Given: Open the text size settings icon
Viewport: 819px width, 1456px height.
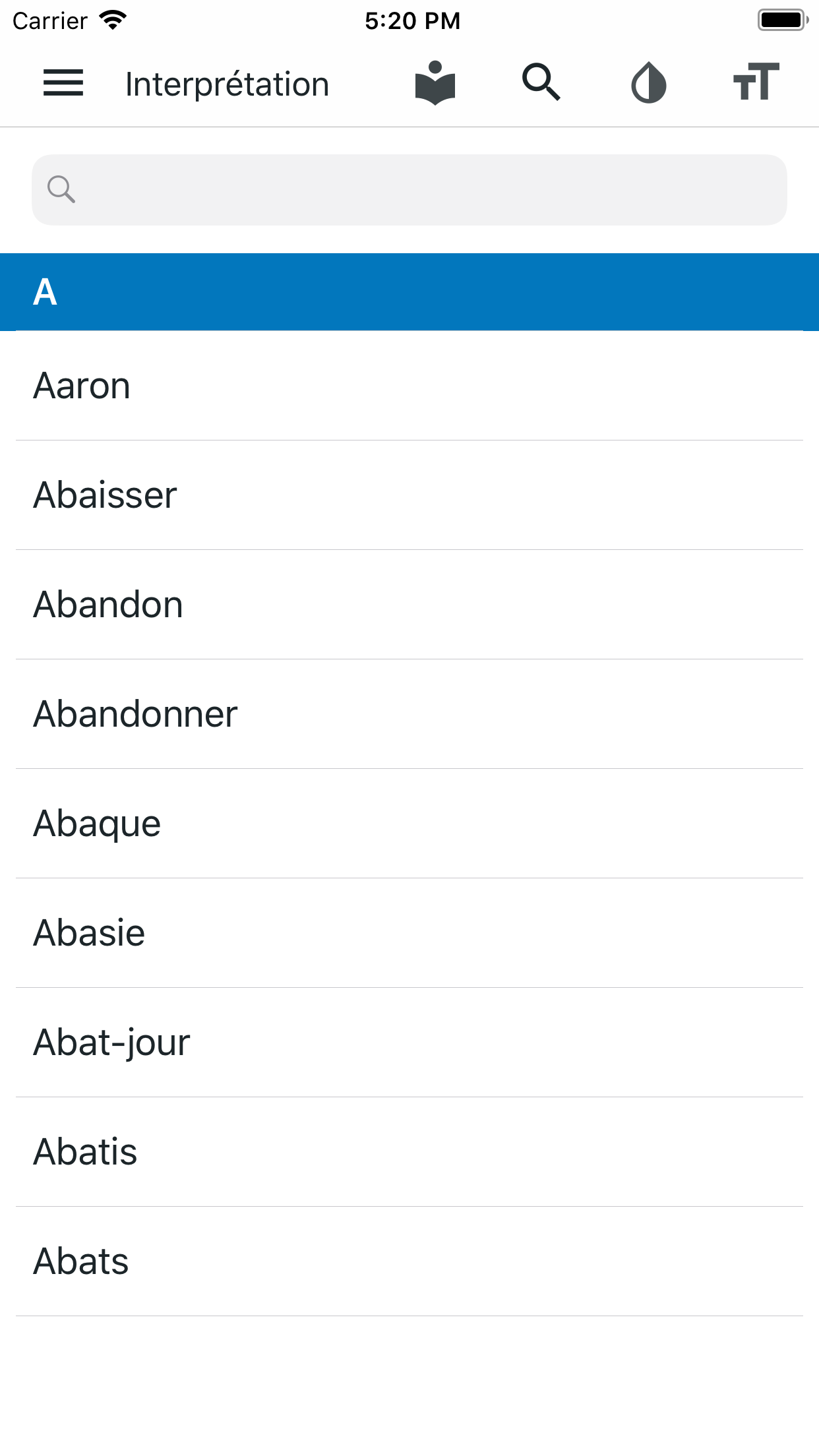Looking at the screenshot, I should [756, 82].
